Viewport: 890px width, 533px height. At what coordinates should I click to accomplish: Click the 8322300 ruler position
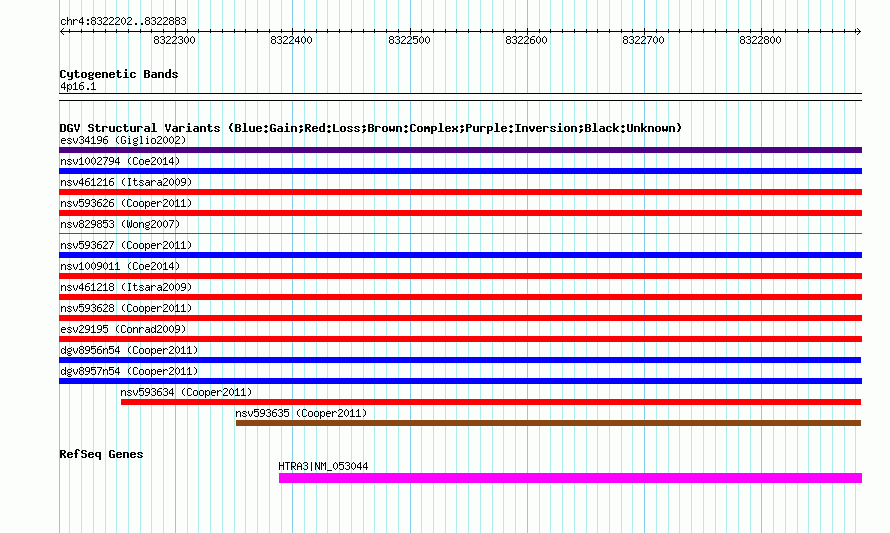click(174, 40)
